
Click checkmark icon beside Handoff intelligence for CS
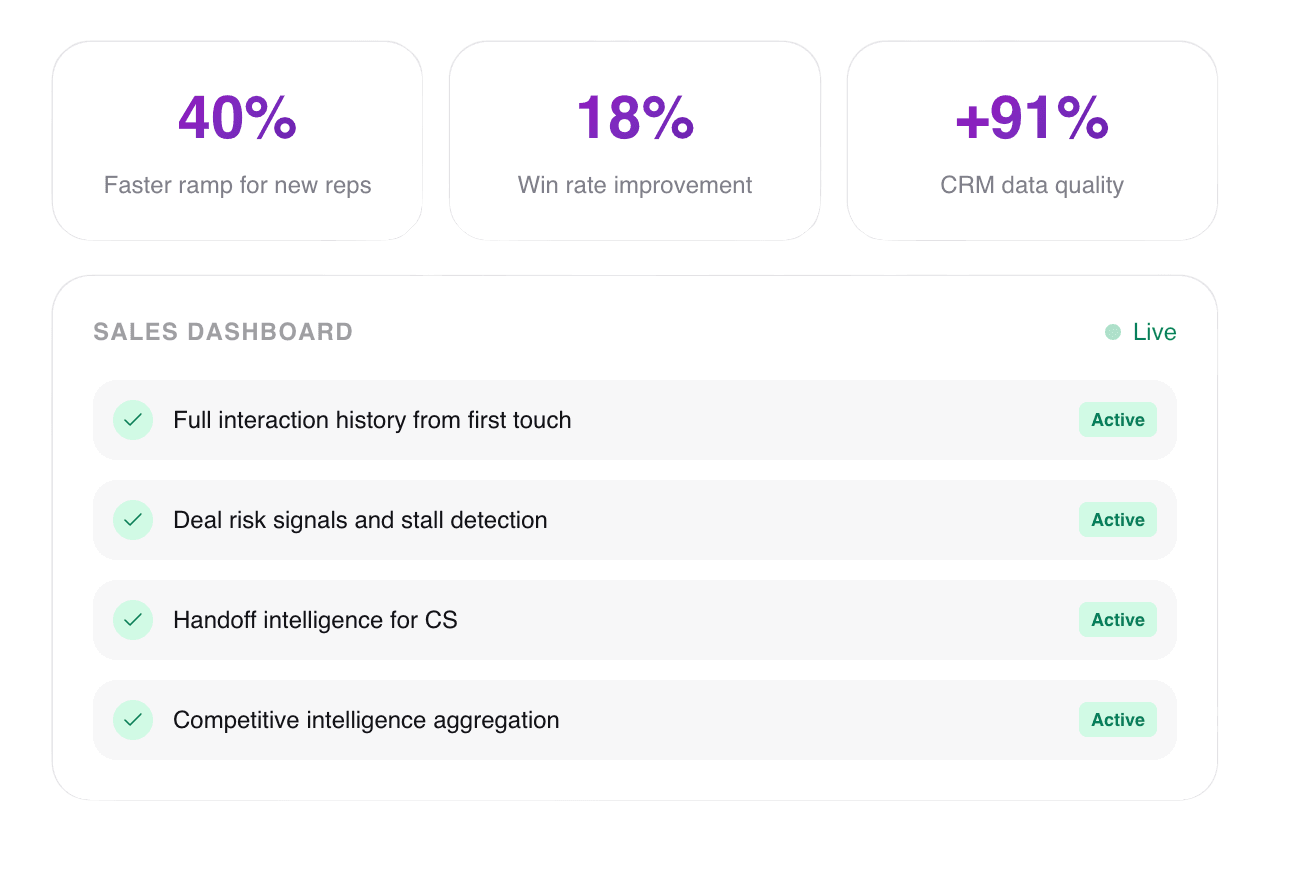point(133,620)
